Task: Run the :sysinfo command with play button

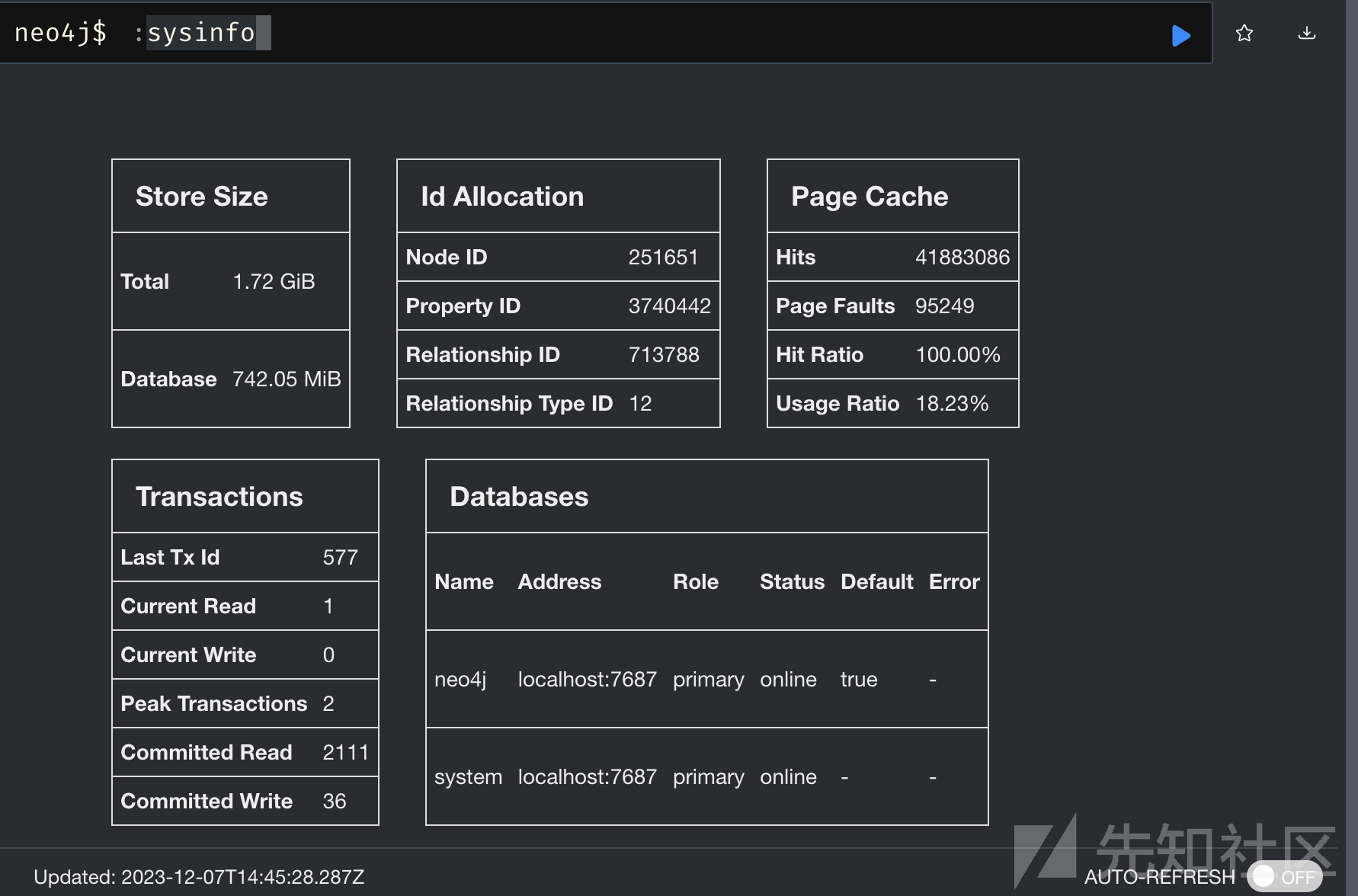Action: (1180, 35)
